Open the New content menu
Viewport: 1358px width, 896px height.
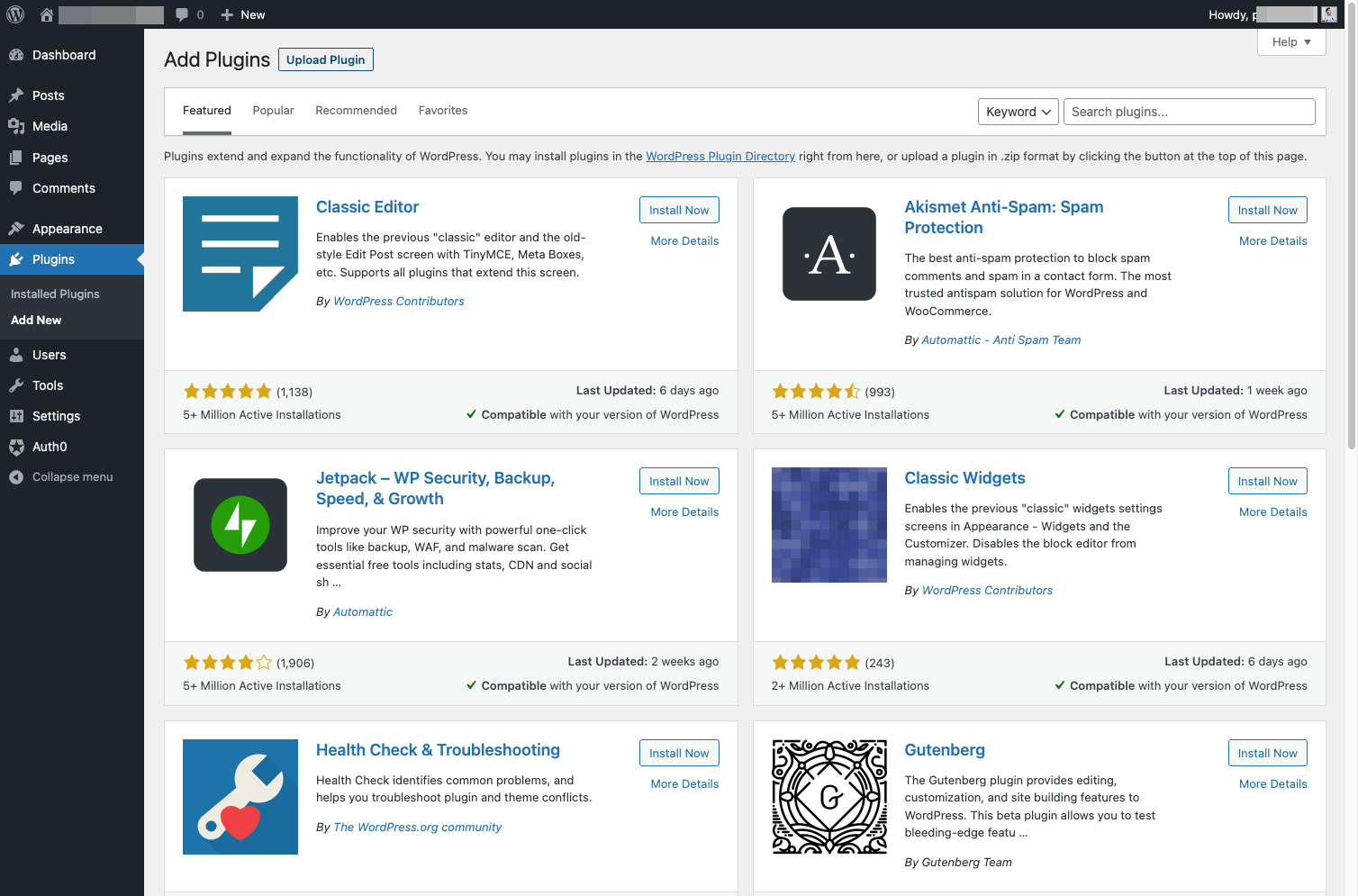click(243, 14)
